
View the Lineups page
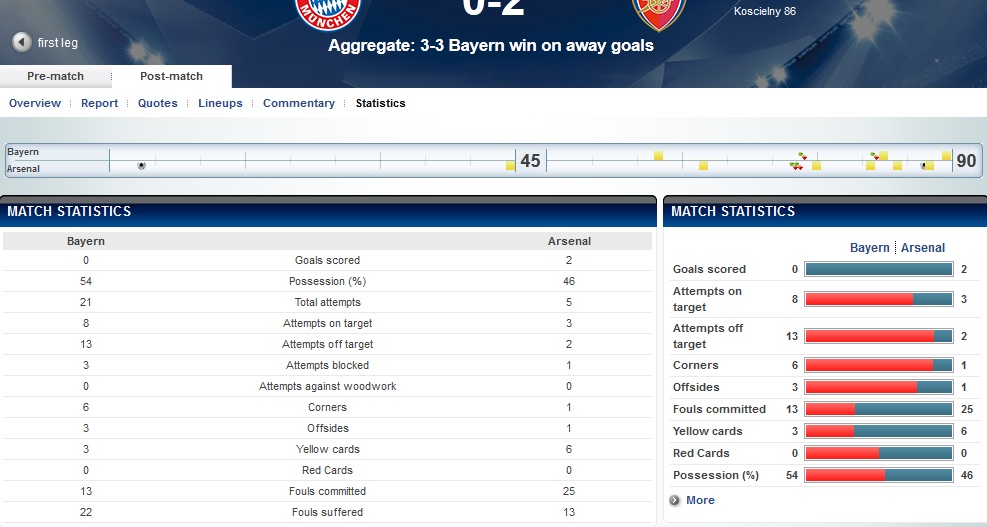point(220,103)
